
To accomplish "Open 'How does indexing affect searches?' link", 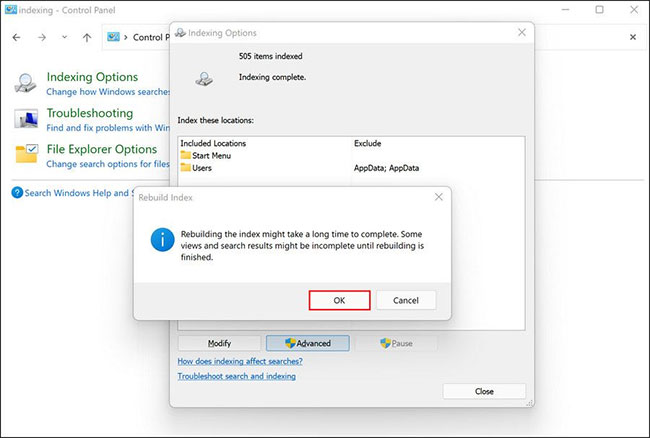I will (x=240, y=361).
